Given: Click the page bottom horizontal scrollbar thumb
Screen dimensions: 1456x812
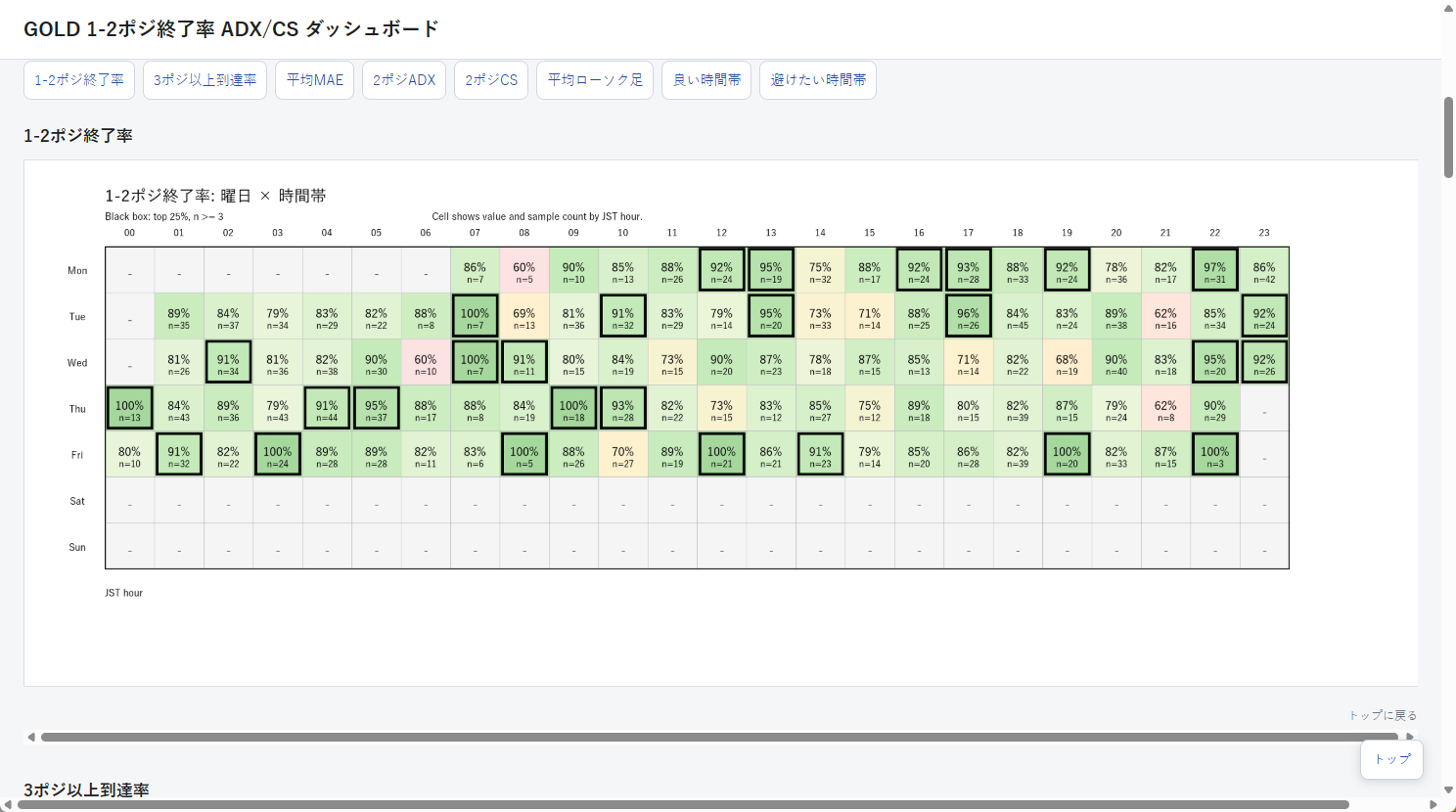Looking at the screenshot, I should pos(683,805).
